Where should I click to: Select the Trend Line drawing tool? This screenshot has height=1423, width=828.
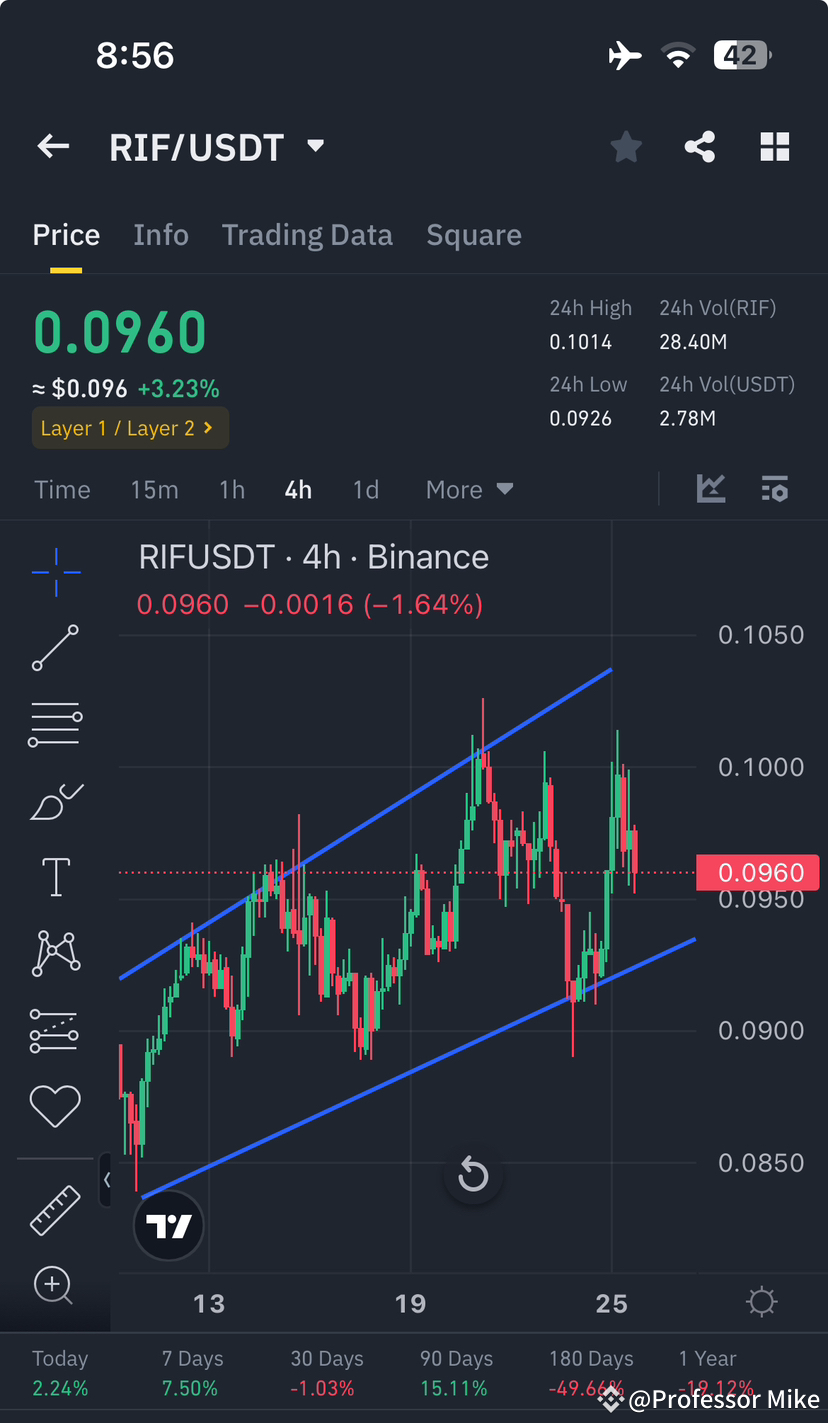click(x=55, y=648)
